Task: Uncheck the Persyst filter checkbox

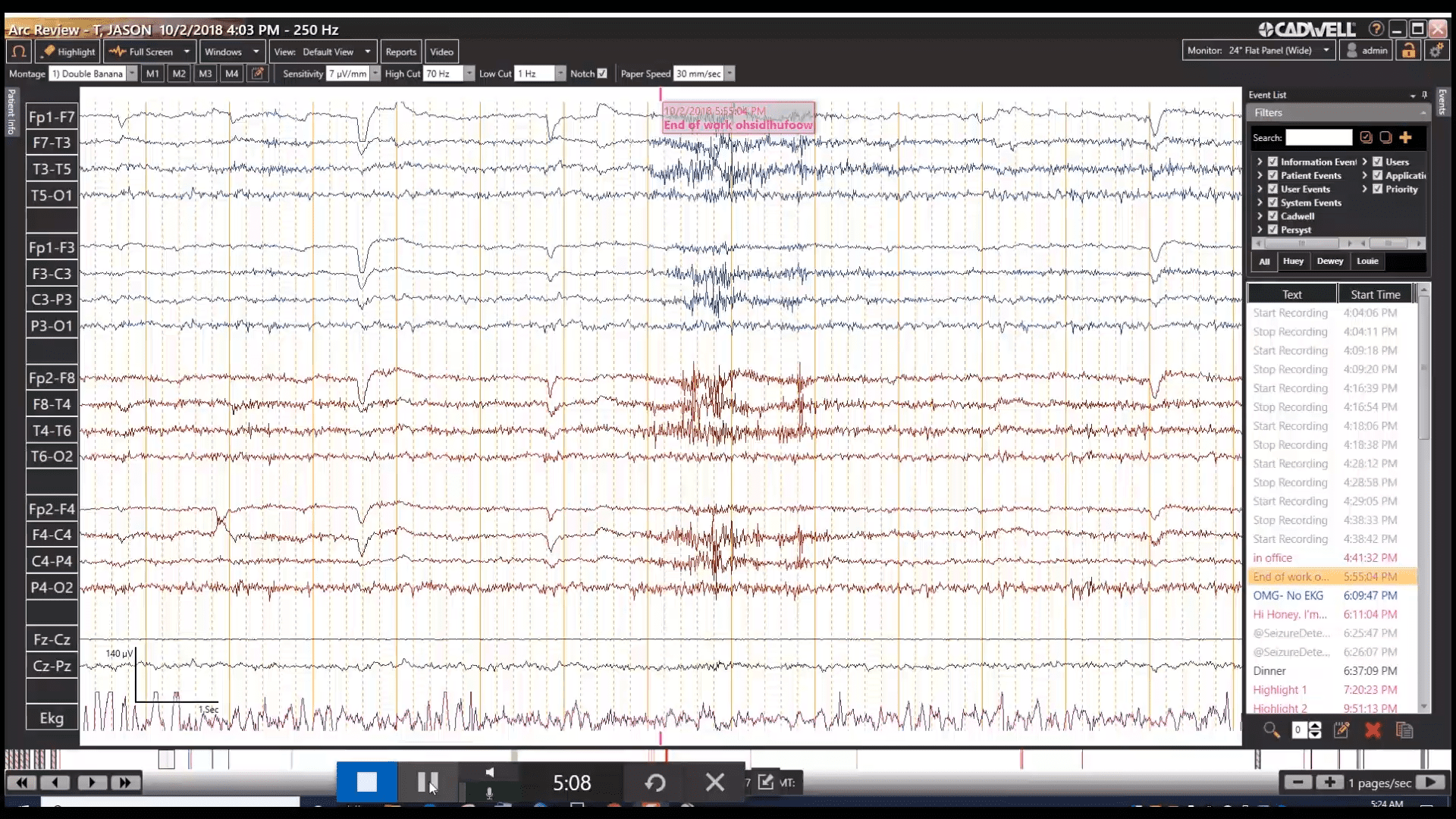Action: coord(1273,230)
